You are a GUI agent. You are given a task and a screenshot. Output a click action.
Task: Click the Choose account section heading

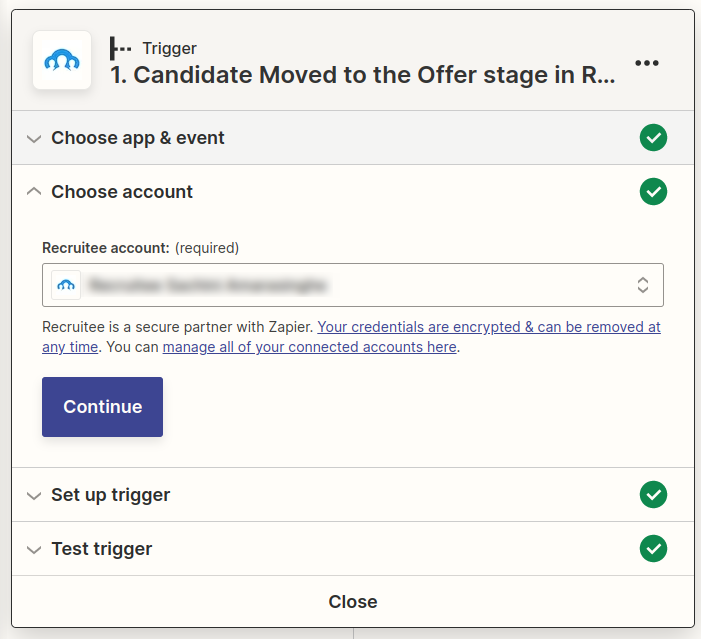pyautogui.click(x=122, y=191)
